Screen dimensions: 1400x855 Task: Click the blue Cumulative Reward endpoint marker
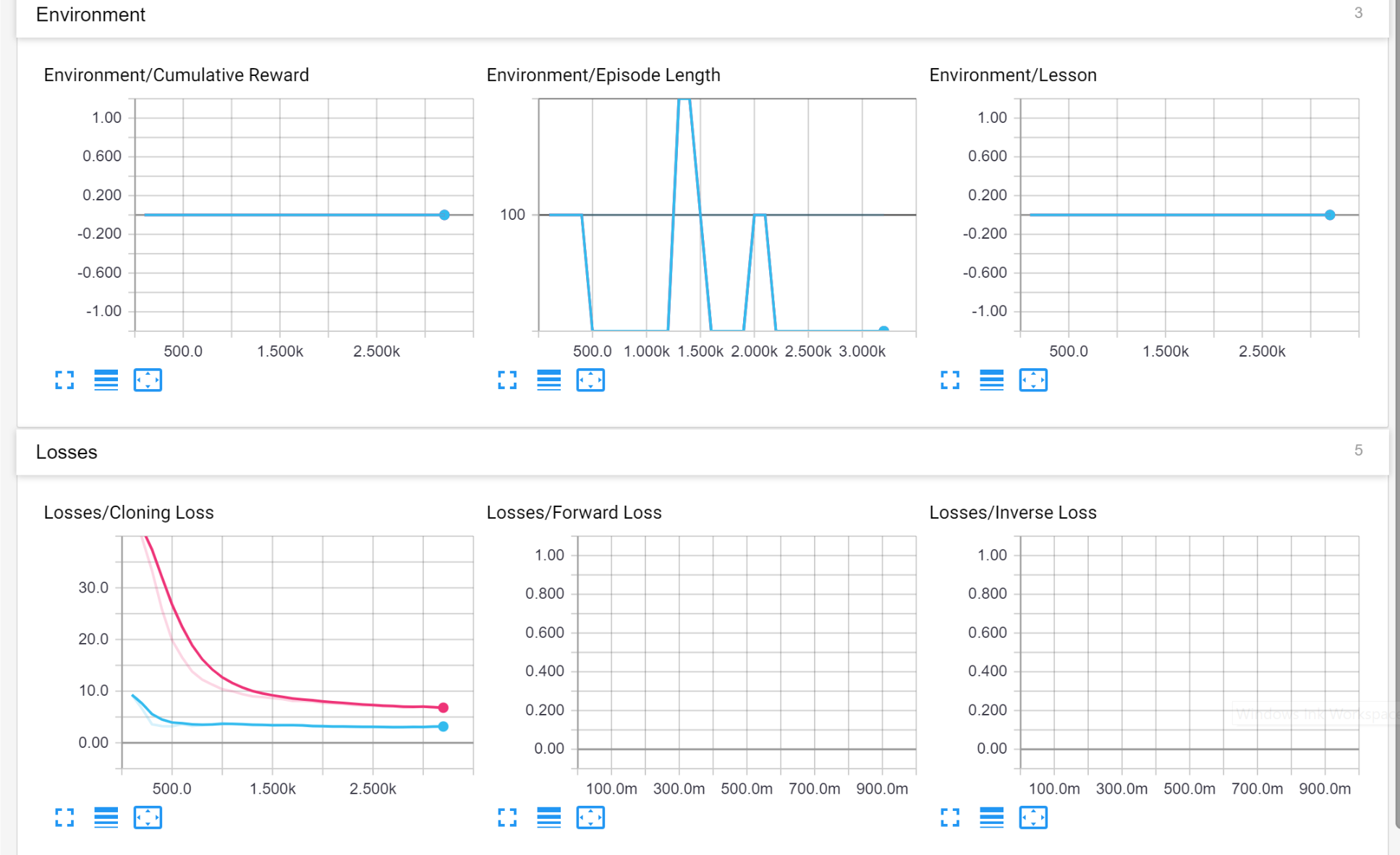click(444, 215)
